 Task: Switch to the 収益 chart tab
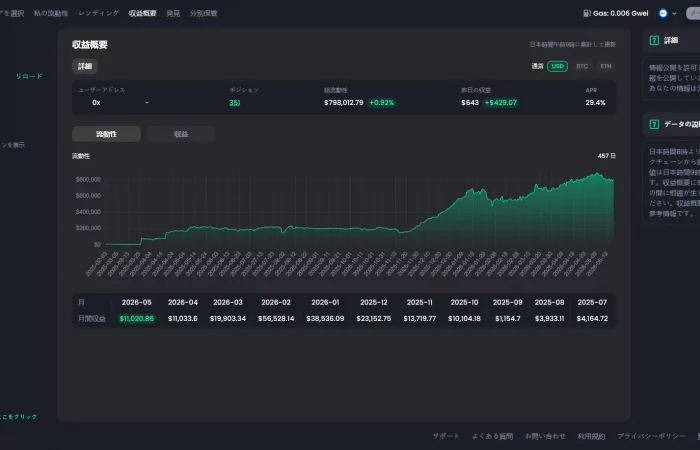pos(181,134)
